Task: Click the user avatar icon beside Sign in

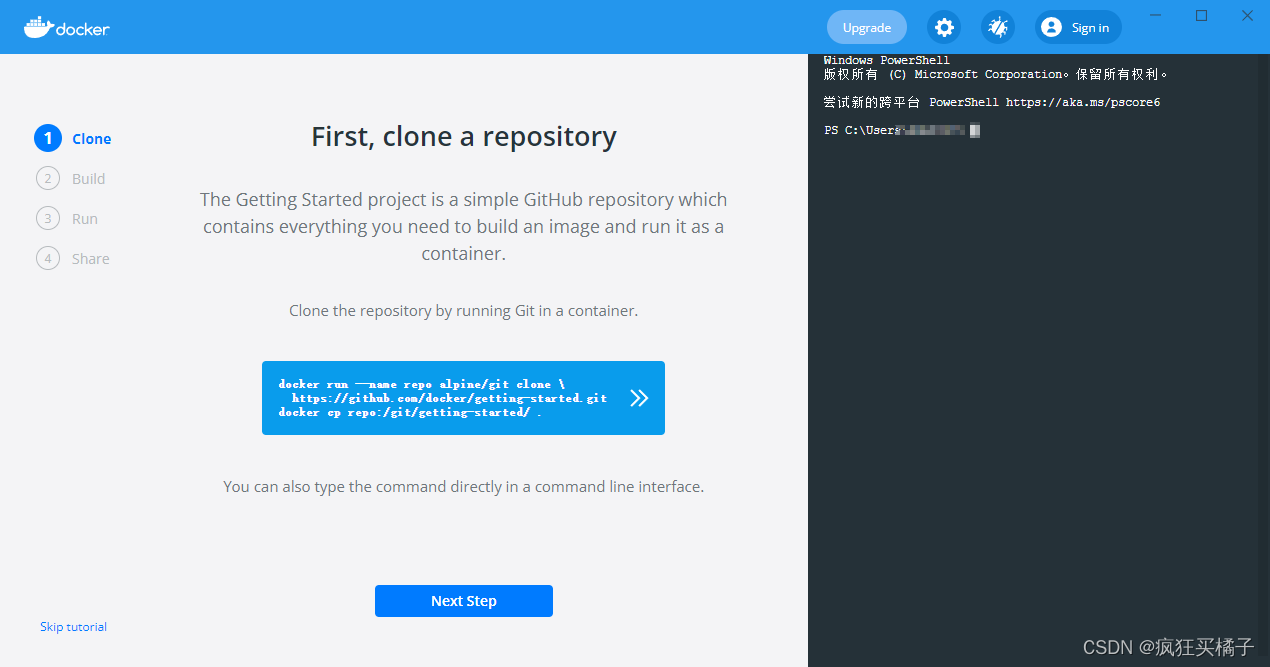Action: (x=1051, y=27)
